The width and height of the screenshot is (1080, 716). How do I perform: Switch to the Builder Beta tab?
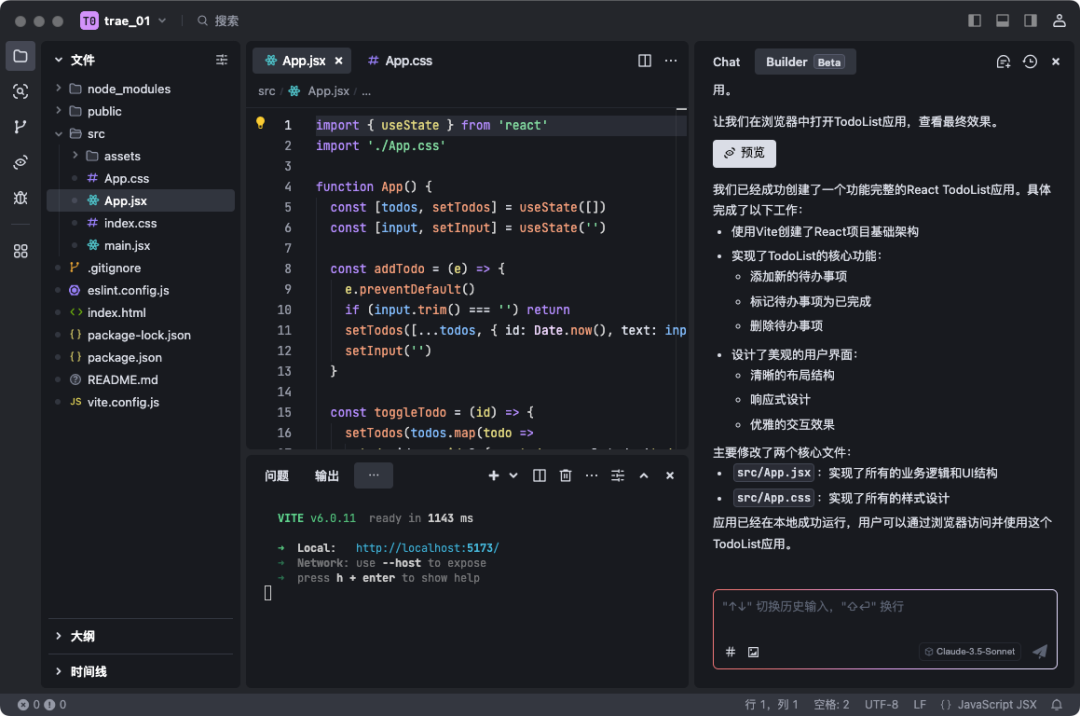tap(804, 62)
